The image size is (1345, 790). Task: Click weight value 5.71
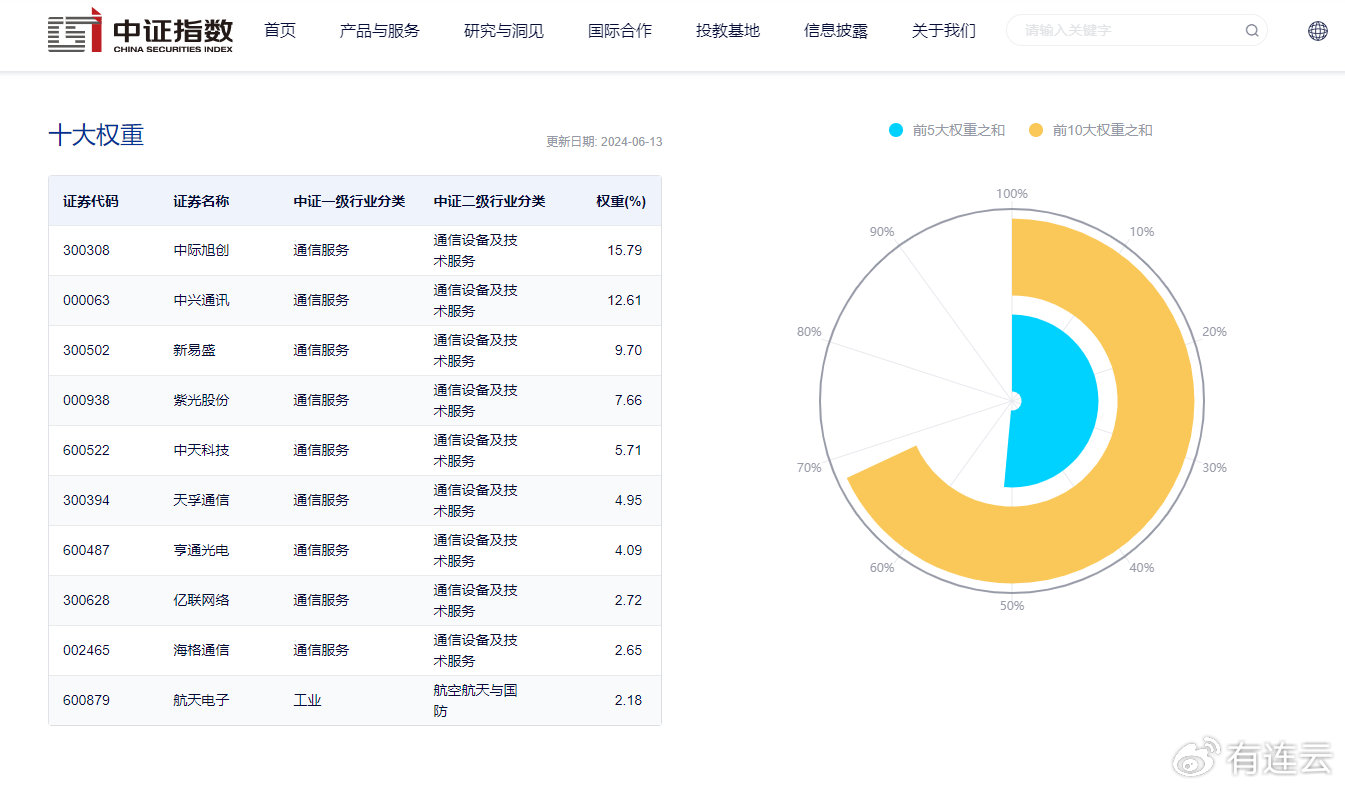(x=629, y=450)
